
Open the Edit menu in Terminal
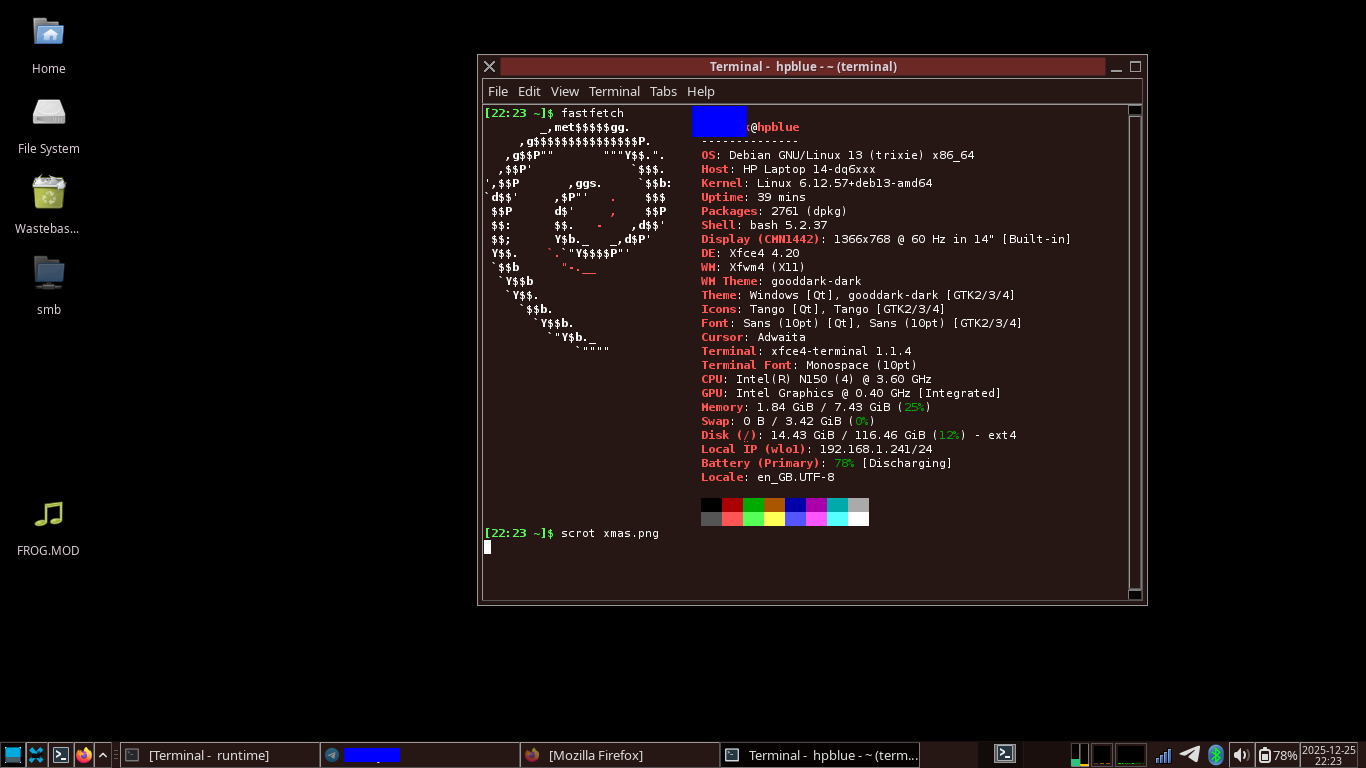tap(529, 91)
